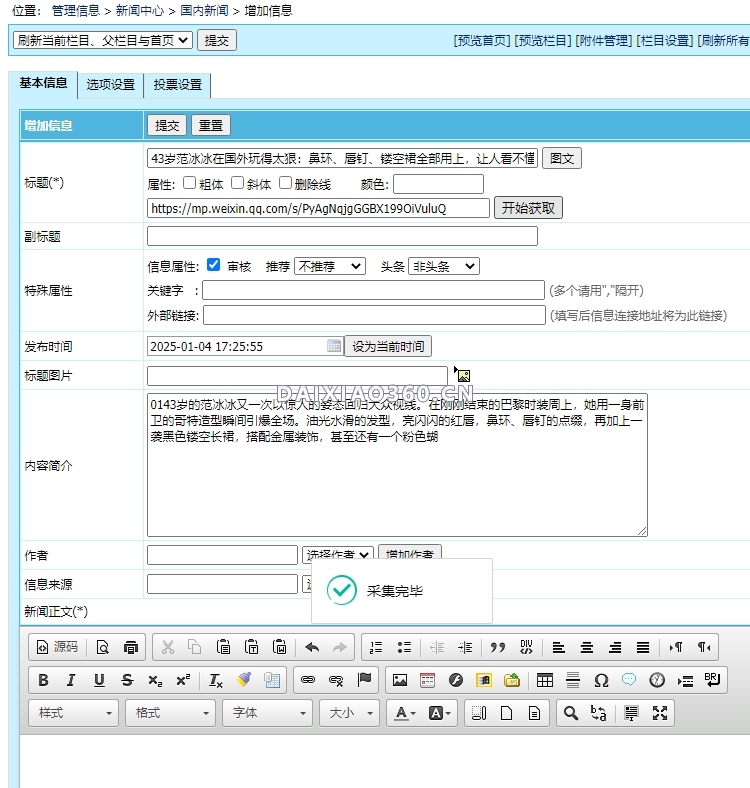Toggle bold in the editor toolbar

pos(43,680)
